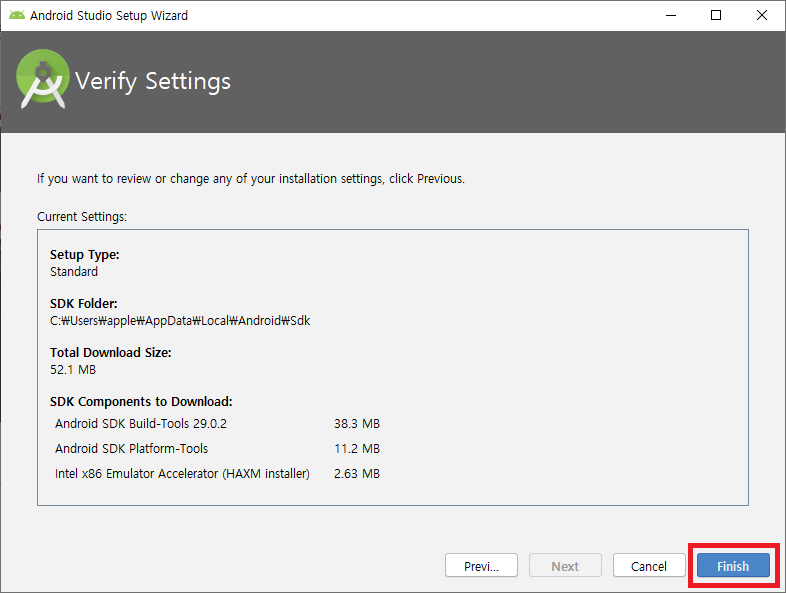Close the Setup Wizard window
786x593 pixels.
761,16
